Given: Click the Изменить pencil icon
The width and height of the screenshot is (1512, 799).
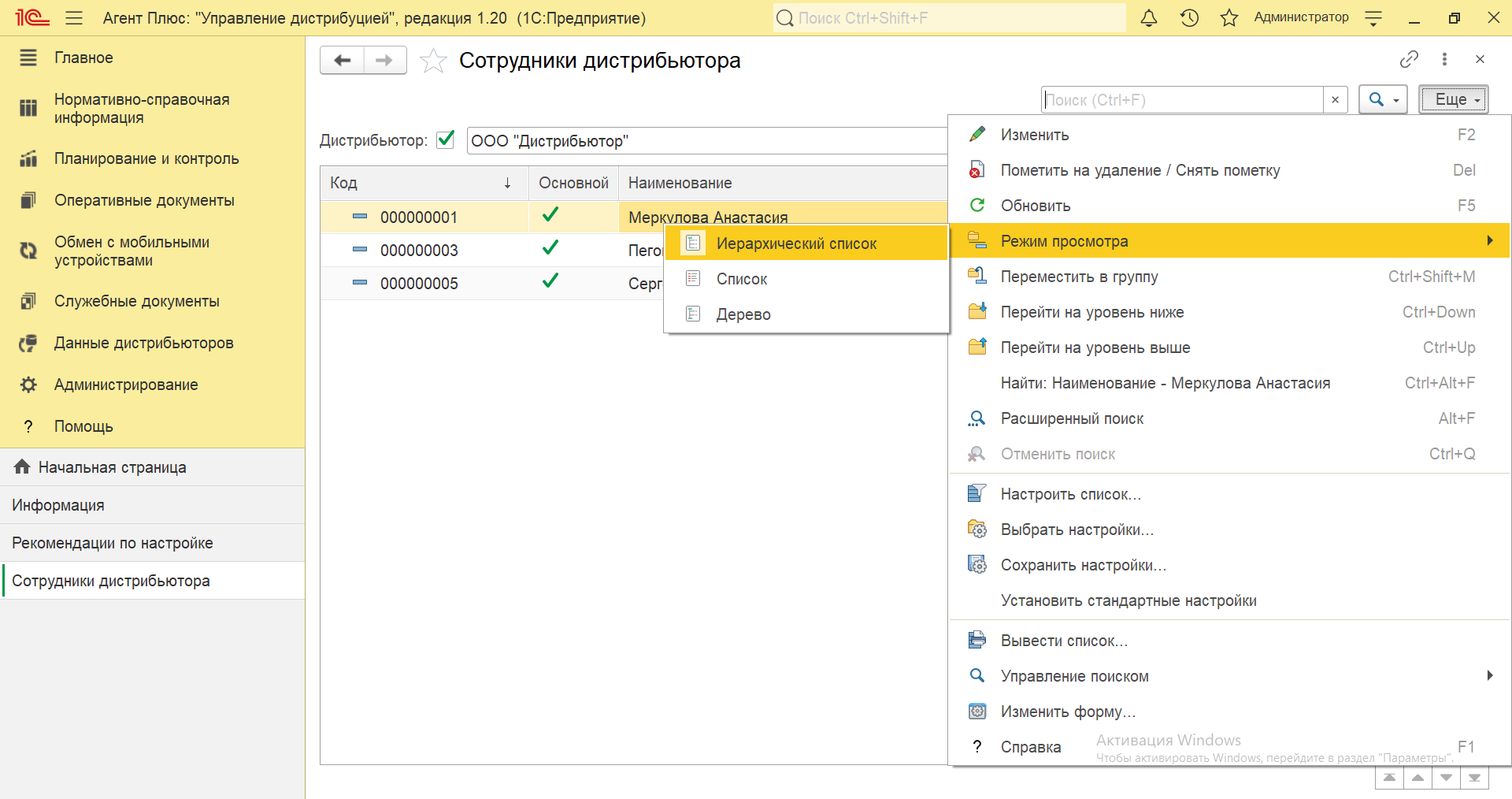Looking at the screenshot, I should pos(977,134).
